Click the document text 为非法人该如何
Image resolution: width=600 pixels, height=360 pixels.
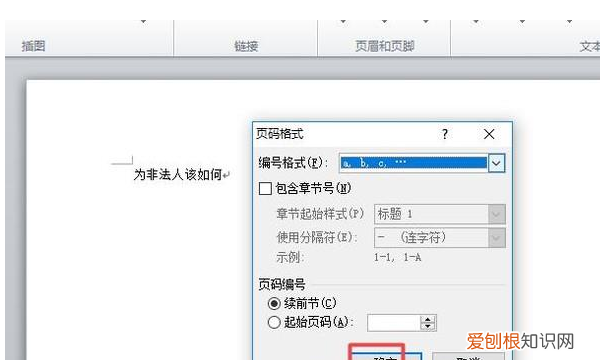tap(178, 175)
